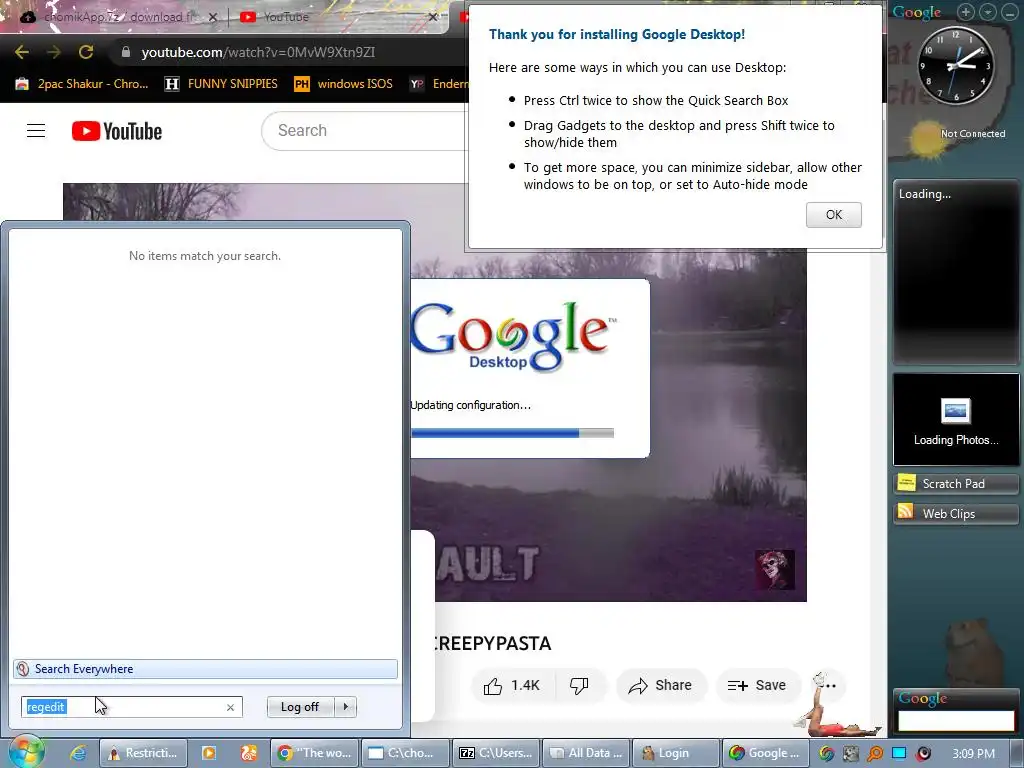Open the Web Clips gadget
The width and height of the screenshot is (1024, 768).
point(955,513)
